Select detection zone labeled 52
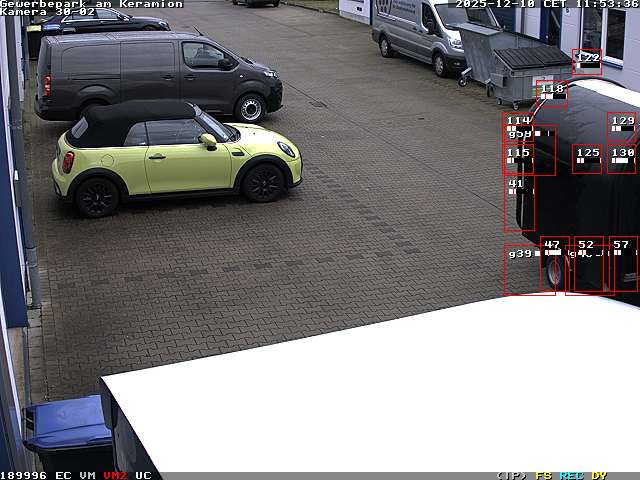 point(588,264)
